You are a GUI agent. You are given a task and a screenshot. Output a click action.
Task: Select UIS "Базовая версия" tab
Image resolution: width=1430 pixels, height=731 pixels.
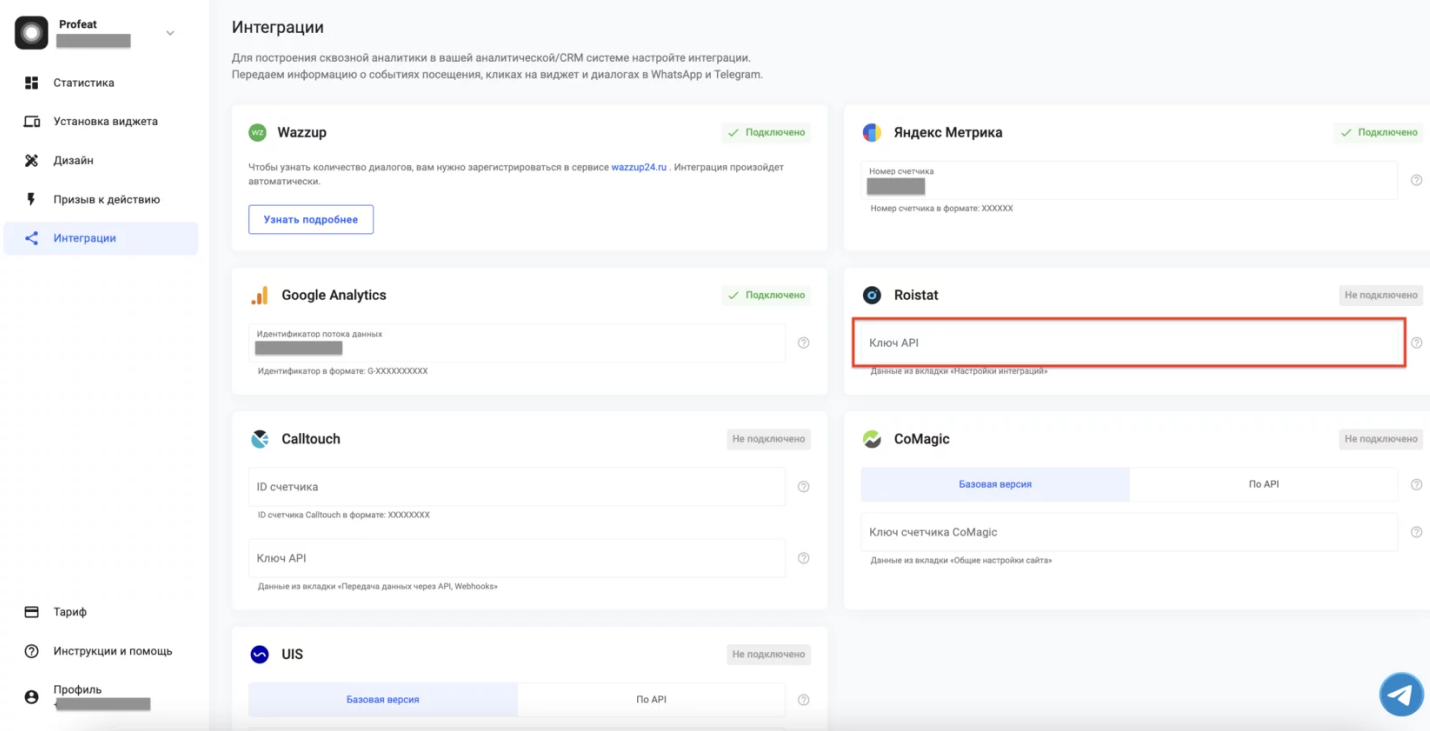(x=383, y=700)
